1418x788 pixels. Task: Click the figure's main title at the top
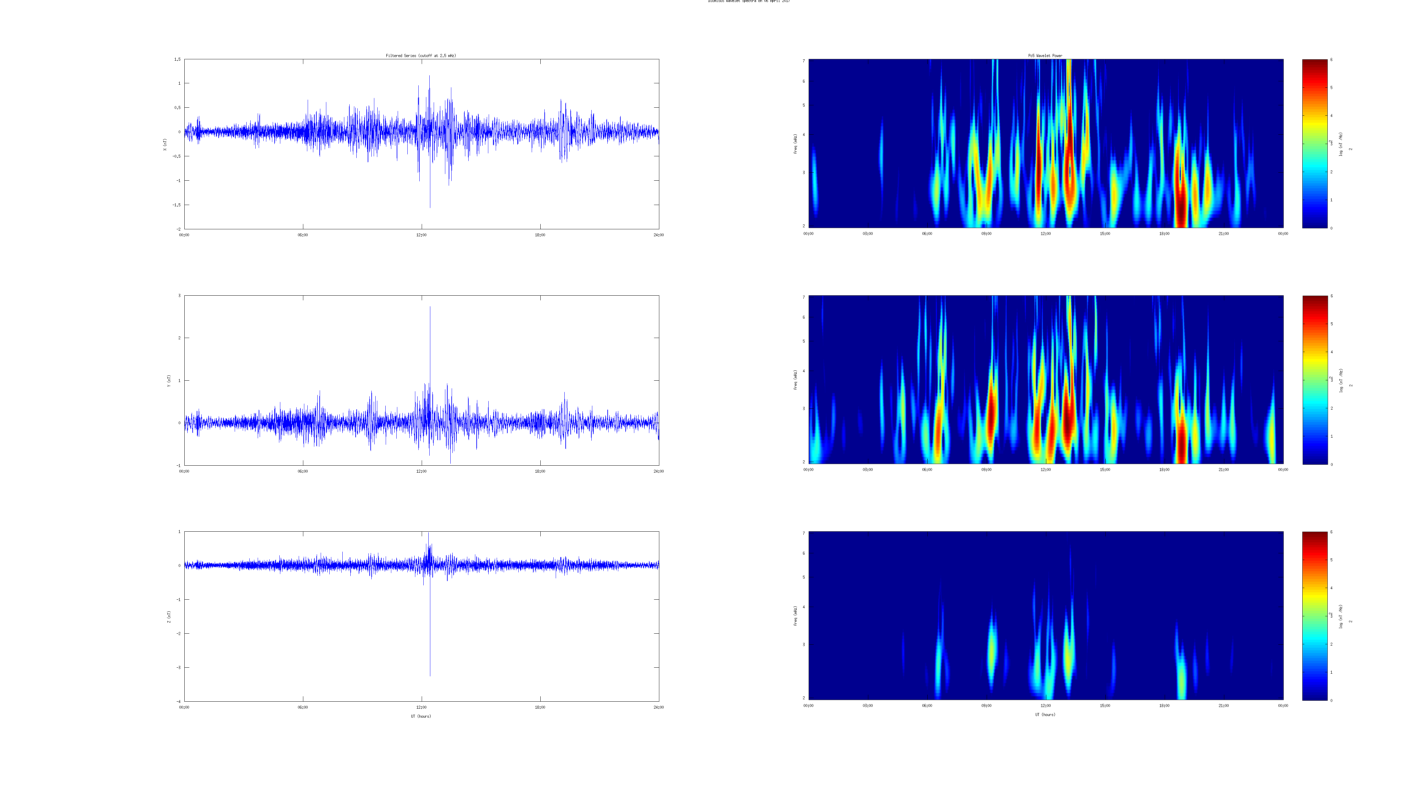coord(748,1)
